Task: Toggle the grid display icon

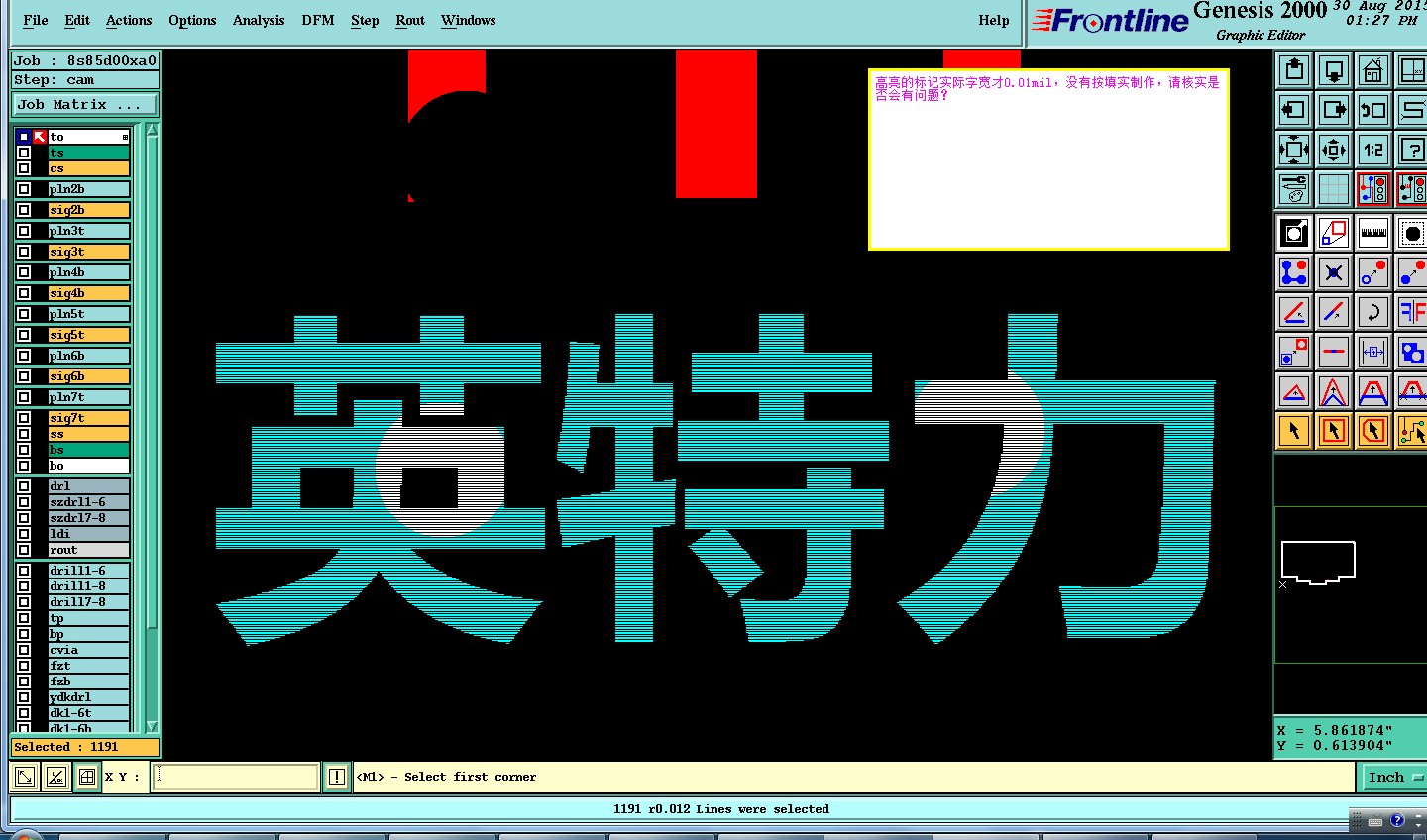Action: 1334,189
